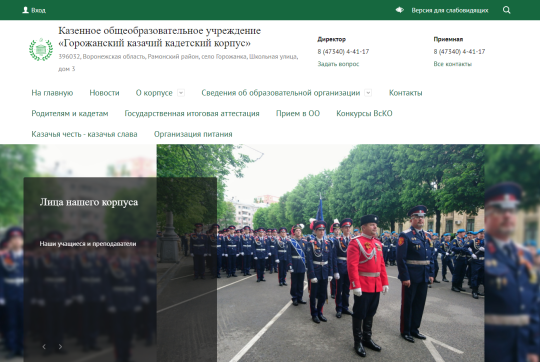This screenshot has width=540, height=362.
Task: Click the visually impaired version eye icon
Action: click(x=399, y=10)
